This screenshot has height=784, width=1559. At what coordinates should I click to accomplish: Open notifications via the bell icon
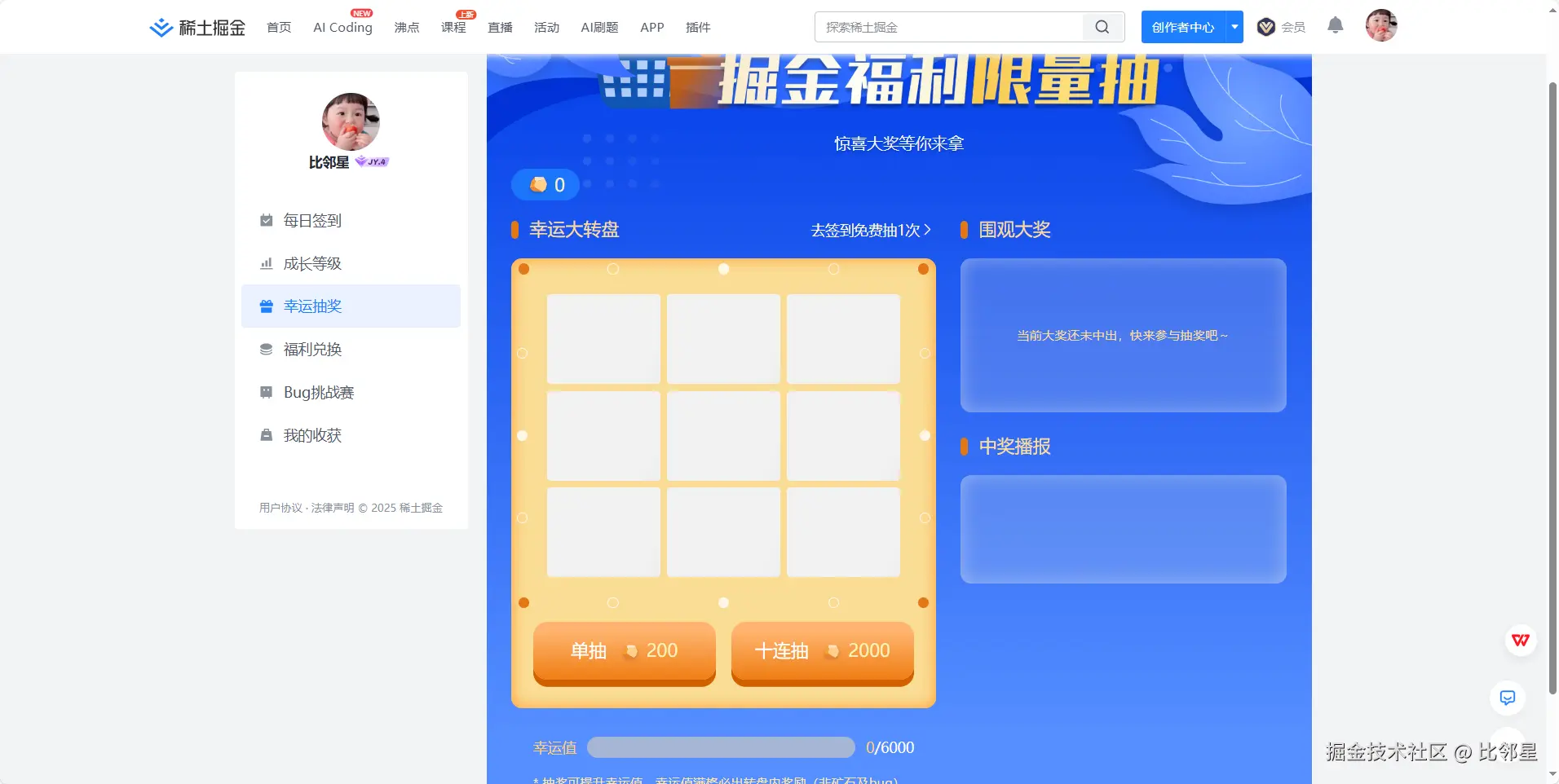point(1335,26)
